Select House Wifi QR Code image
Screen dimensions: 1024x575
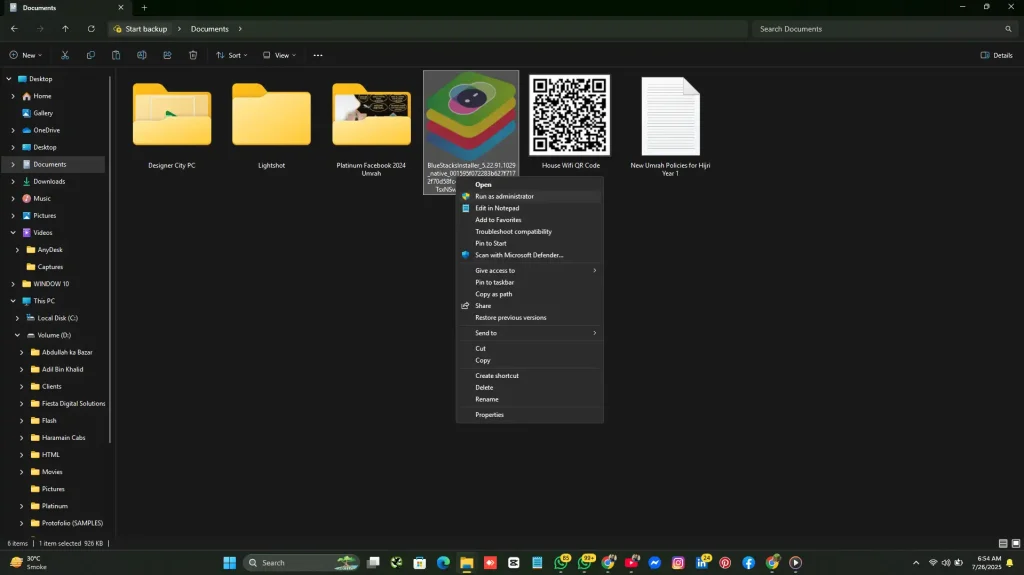(570, 122)
